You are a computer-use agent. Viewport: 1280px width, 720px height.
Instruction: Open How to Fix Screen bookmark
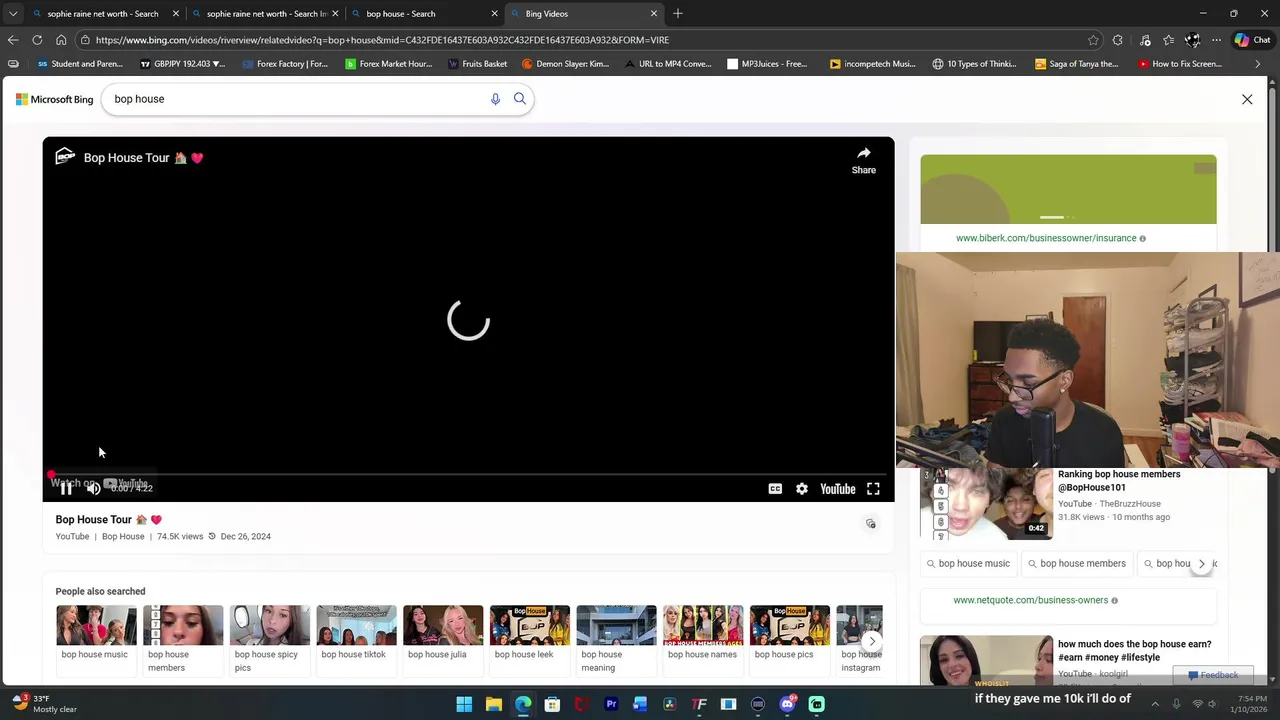click(x=1180, y=64)
